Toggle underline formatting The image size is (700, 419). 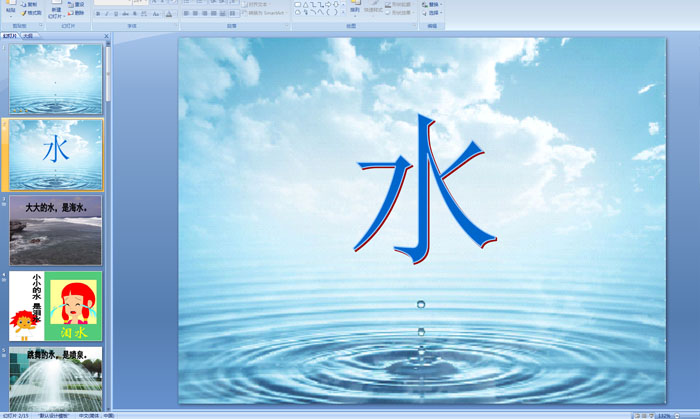click(x=116, y=14)
